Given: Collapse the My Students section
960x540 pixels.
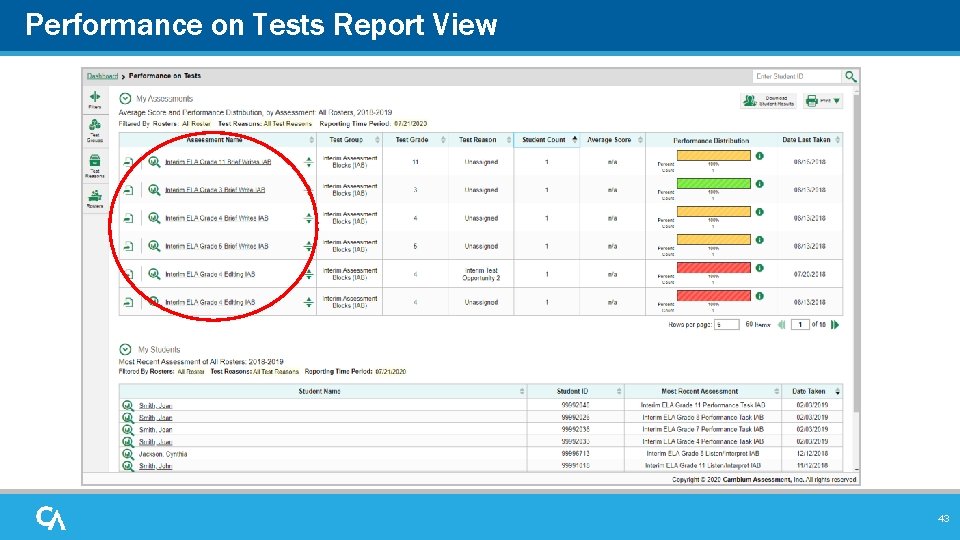Looking at the screenshot, I should point(125,350).
